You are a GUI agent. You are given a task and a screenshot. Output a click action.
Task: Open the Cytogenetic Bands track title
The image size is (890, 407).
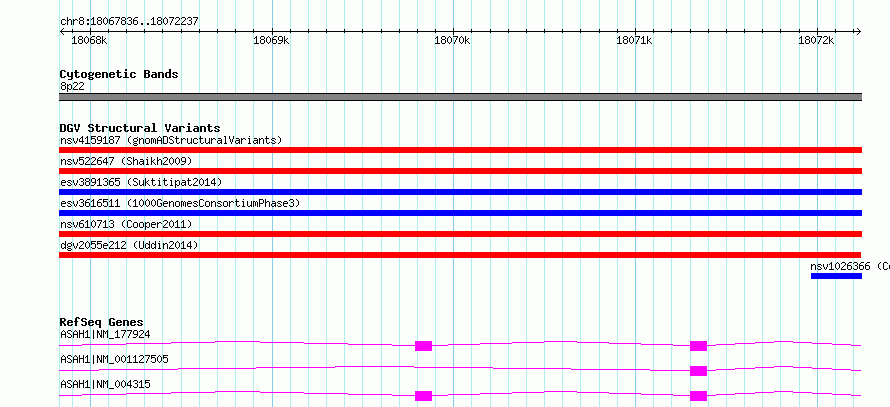point(119,74)
